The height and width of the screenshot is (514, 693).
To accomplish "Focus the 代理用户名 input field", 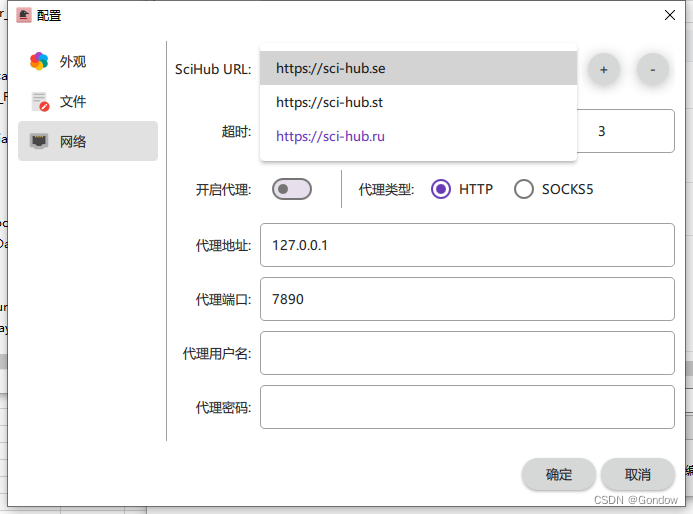I will click(x=467, y=353).
